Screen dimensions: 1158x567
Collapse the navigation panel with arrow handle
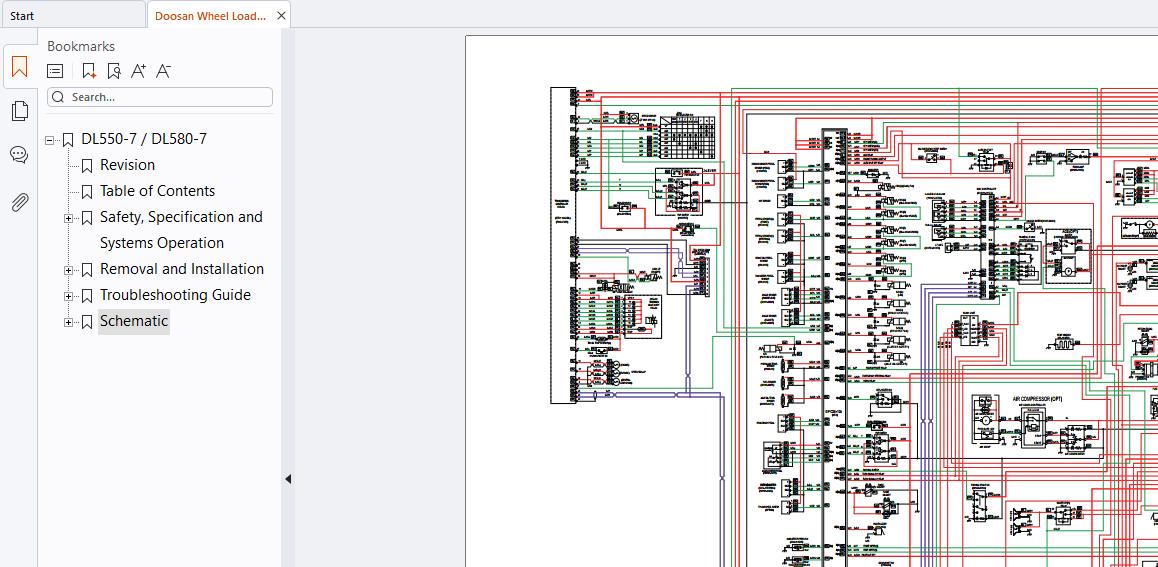tap(288, 479)
